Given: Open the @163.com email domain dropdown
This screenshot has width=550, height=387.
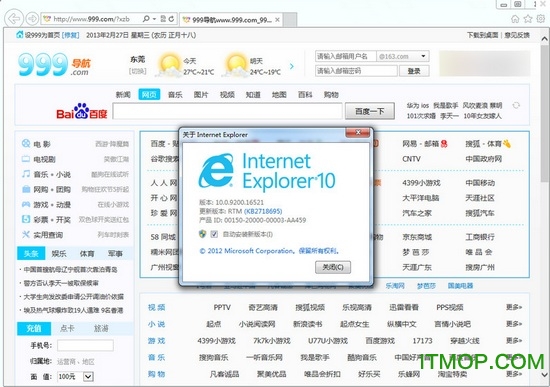Looking at the screenshot, I should coord(423,56).
